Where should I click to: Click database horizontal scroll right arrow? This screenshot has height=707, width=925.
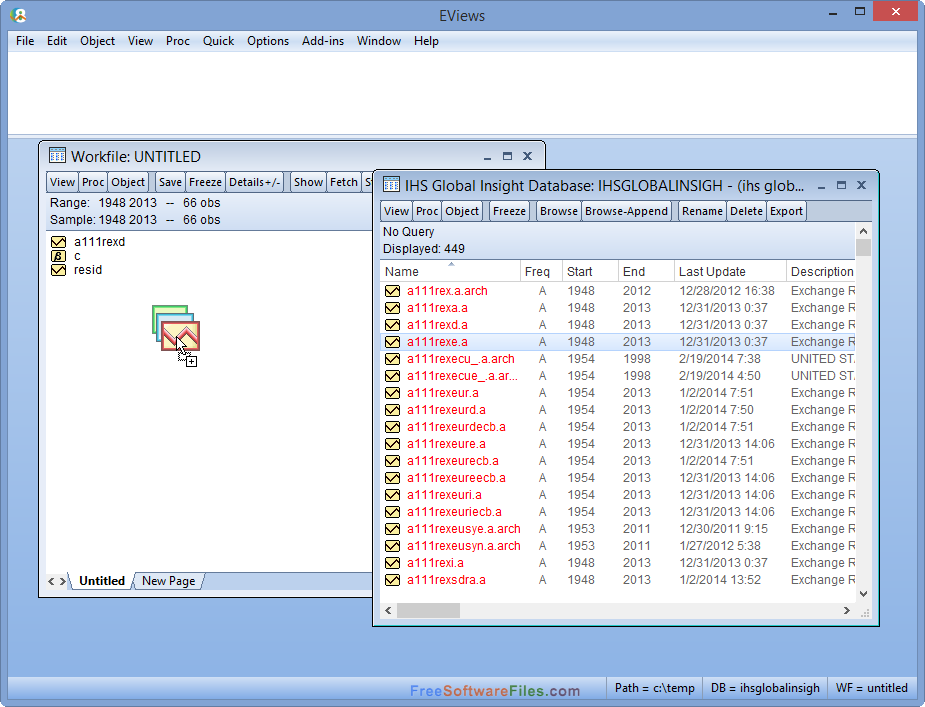[x=847, y=610]
